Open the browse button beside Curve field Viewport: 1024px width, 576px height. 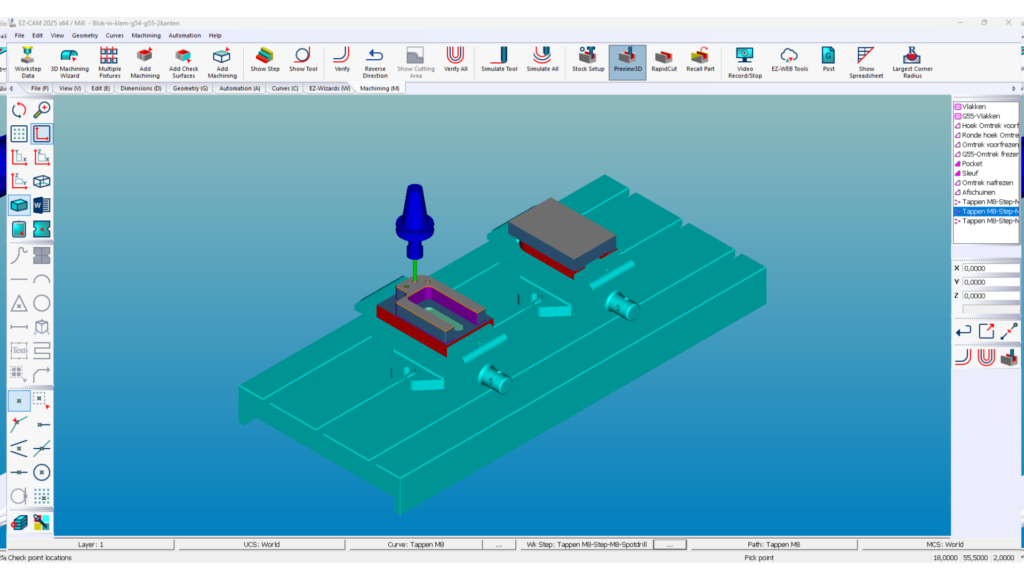(499, 545)
